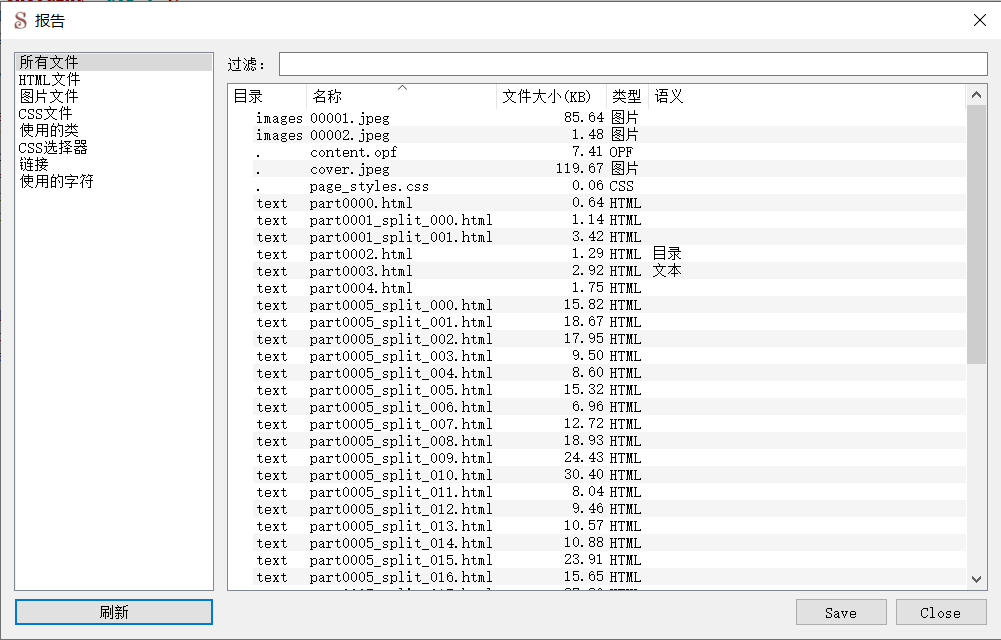Sort by 文件大小(KB) column header
This screenshot has height=640, width=1001.
pyautogui.click(x=551, y=97)
